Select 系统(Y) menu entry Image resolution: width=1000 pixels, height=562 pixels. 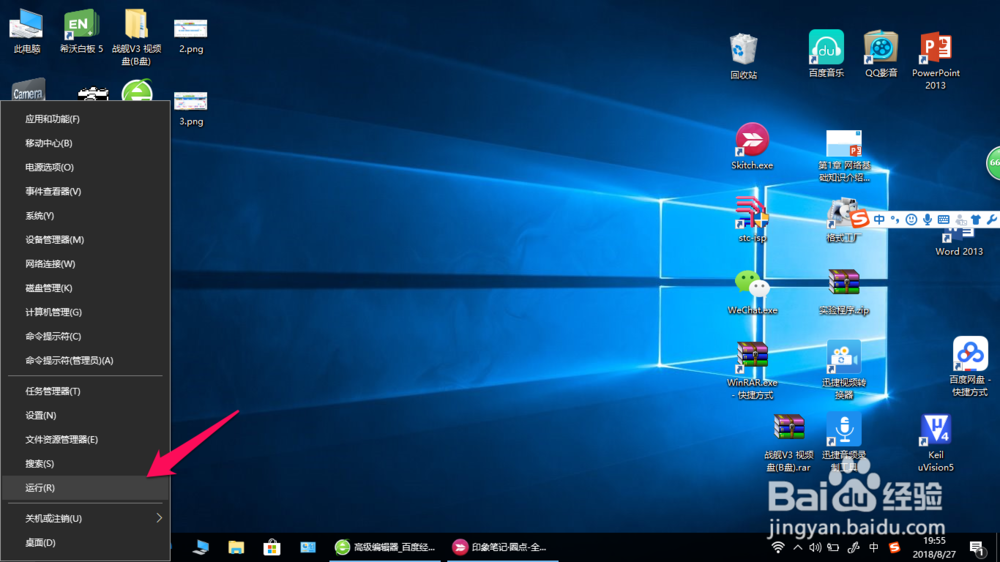pyautogui.click(x=85, y=216)
